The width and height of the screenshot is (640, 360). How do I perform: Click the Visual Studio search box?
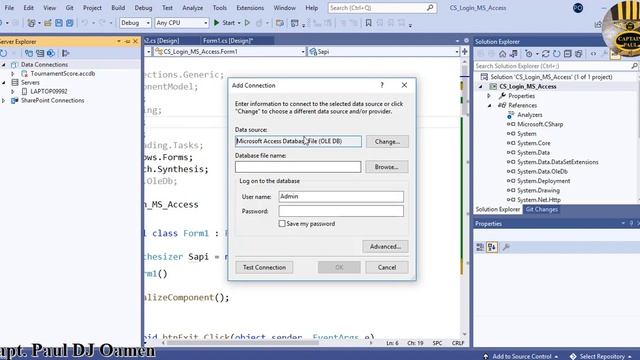pyautogui.click(x=382, y=8)
